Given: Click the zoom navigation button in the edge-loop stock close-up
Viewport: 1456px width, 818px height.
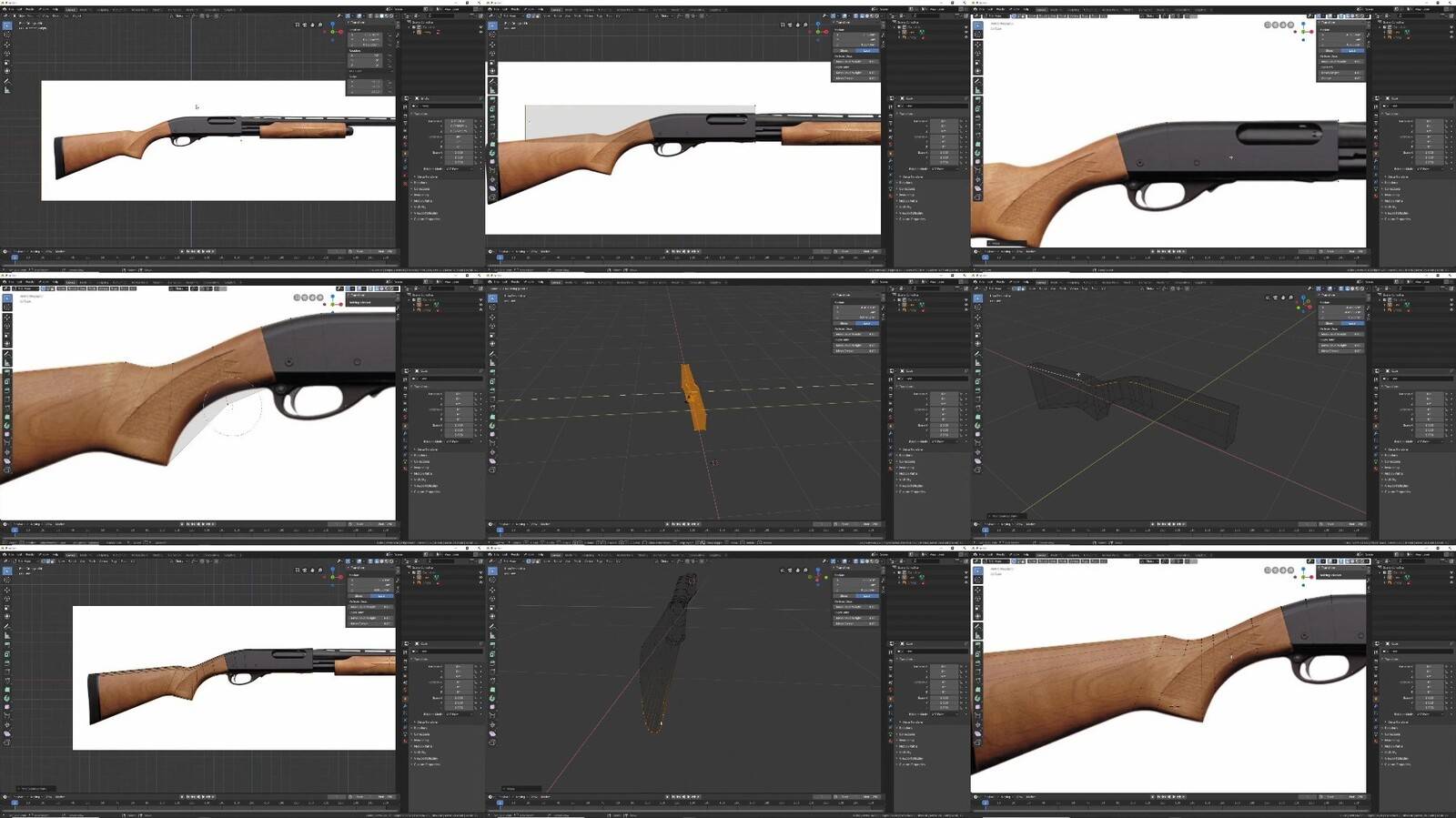Looking at the screenshot, I should click(1290, 571).
